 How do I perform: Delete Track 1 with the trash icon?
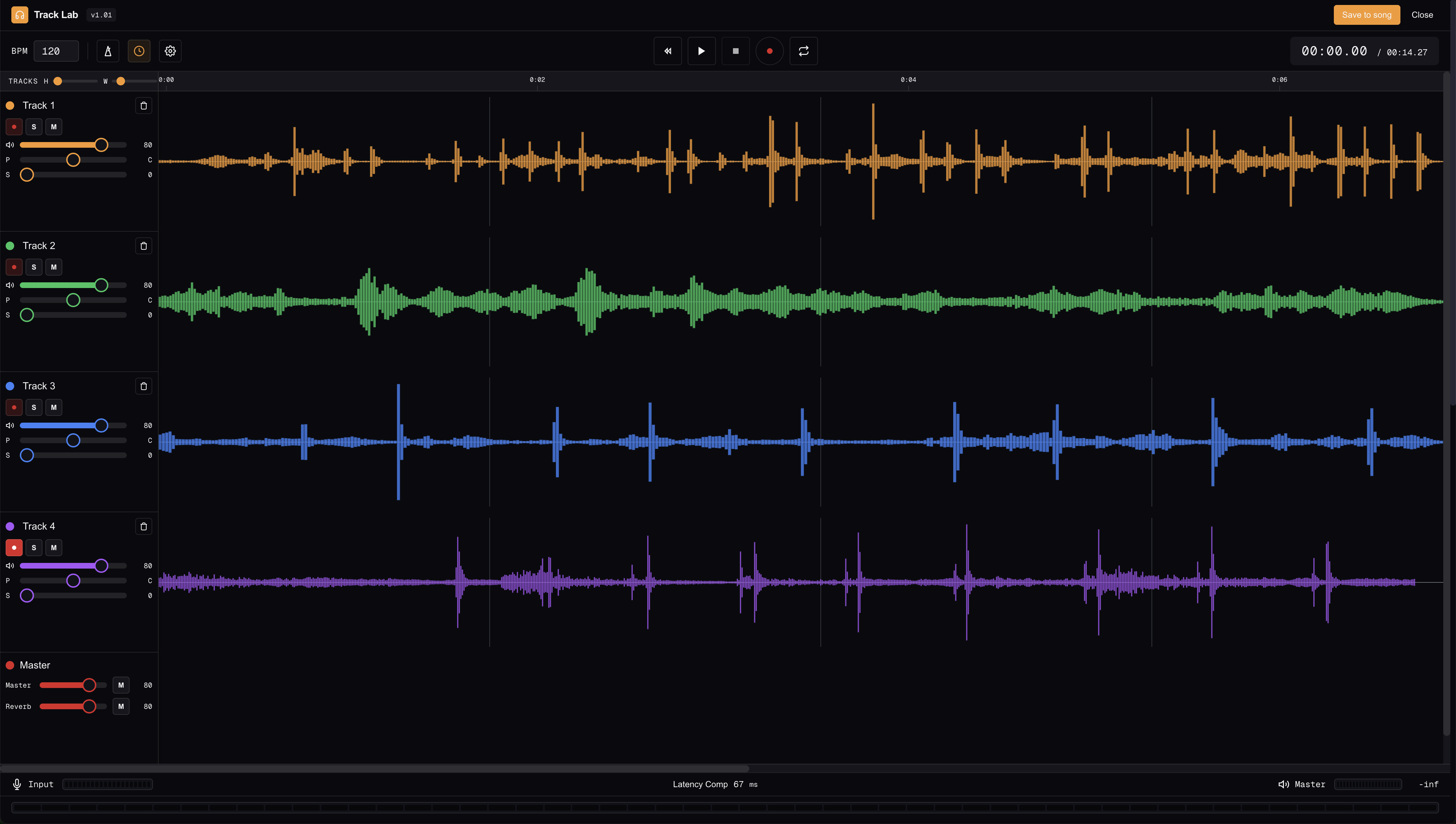144,106
